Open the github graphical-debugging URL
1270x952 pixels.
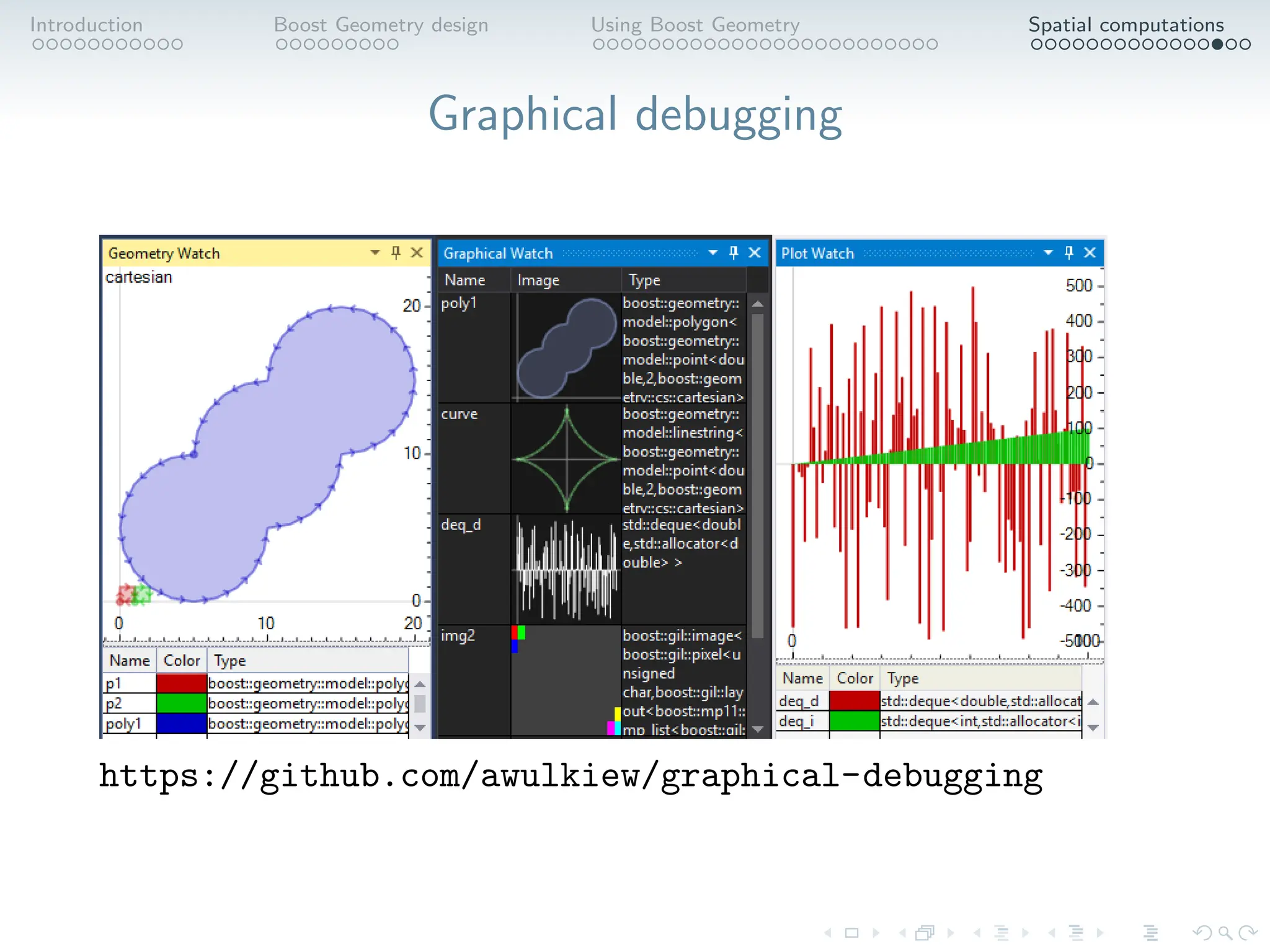[x=571, y=776]
